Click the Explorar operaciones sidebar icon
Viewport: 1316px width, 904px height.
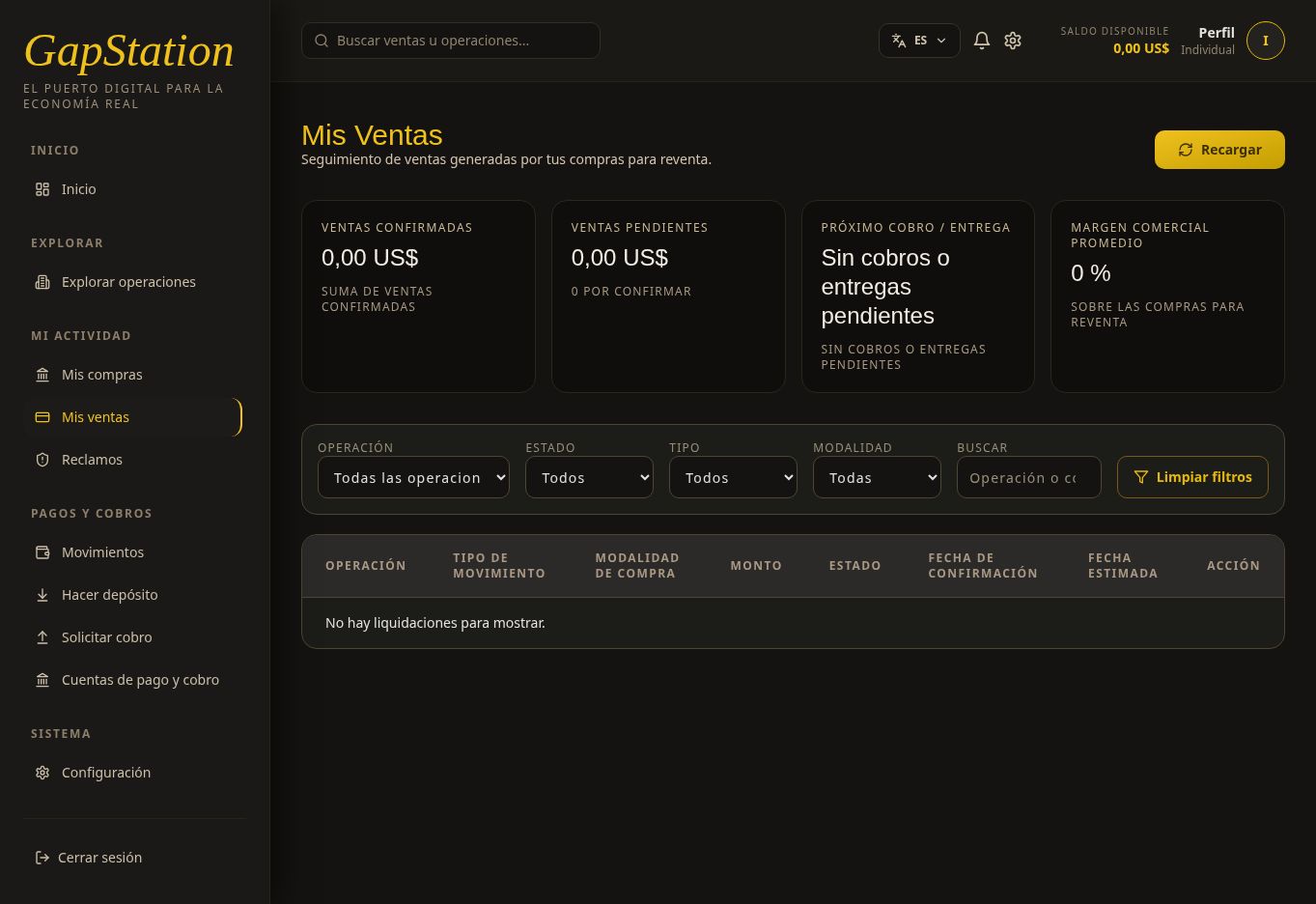(42, 282)
